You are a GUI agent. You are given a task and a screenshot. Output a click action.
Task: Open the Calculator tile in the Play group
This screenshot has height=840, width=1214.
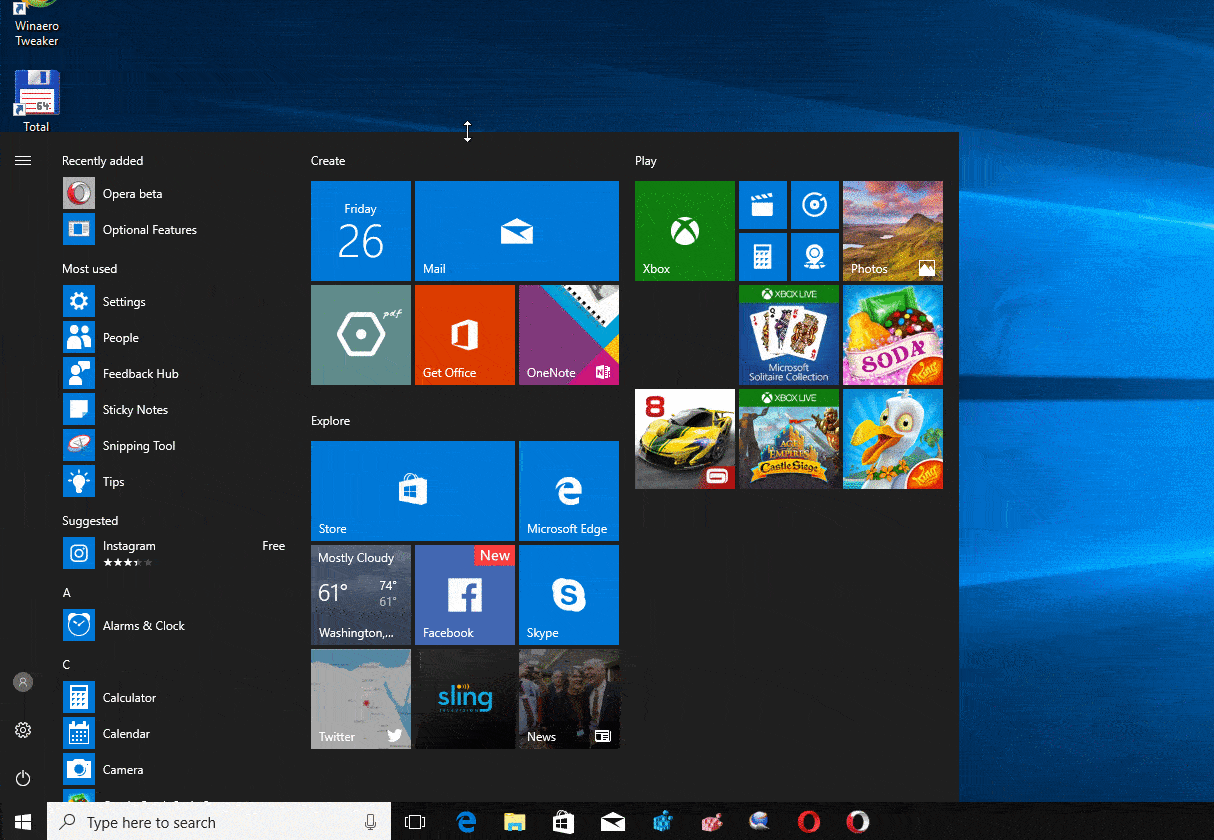763,256
